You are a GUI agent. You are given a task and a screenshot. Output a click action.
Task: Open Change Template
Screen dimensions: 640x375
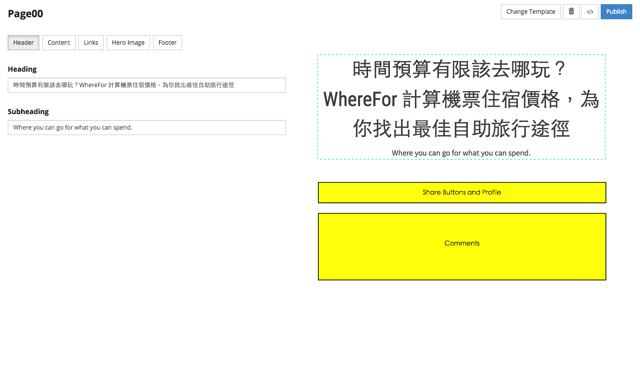pos(531,11)
